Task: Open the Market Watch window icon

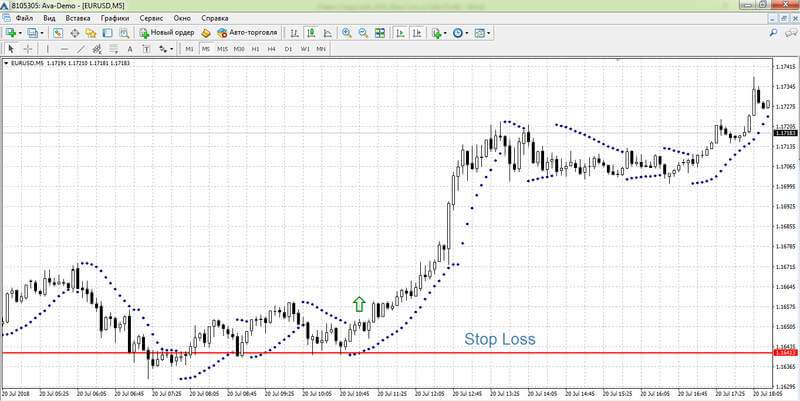Action: (58, 33)
